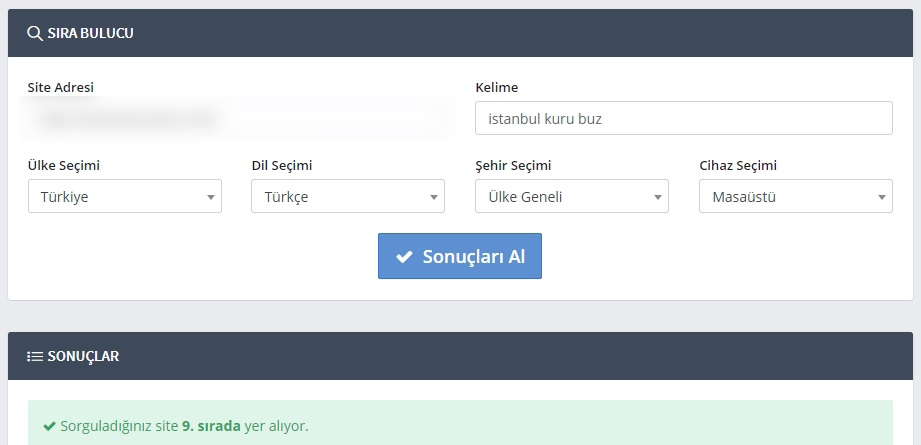Click the Sonuçları Al button
Screen dimensions: 921x445
pos(460,256)
